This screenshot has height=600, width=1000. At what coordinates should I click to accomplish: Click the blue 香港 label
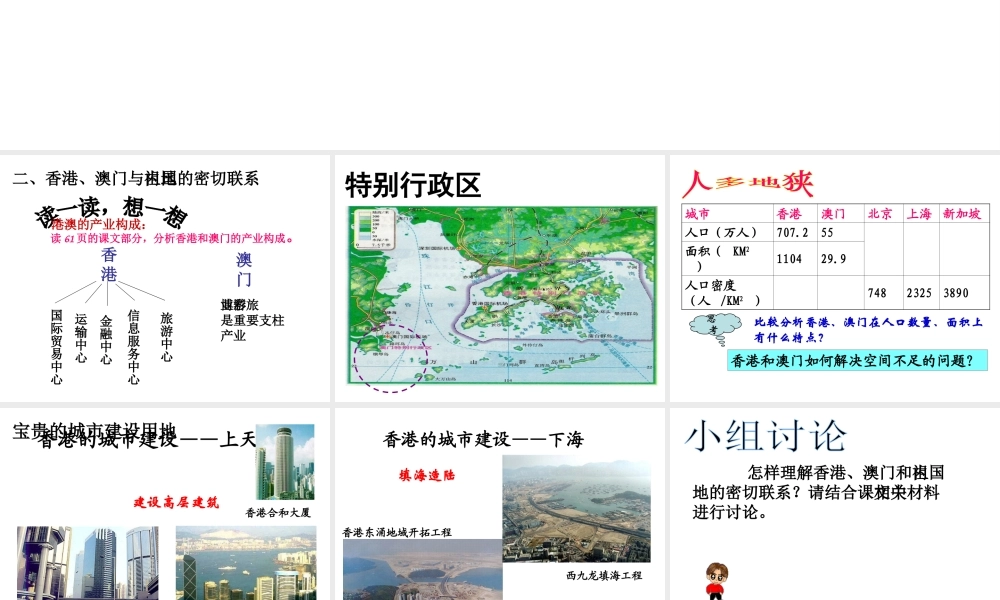point(109,265)
